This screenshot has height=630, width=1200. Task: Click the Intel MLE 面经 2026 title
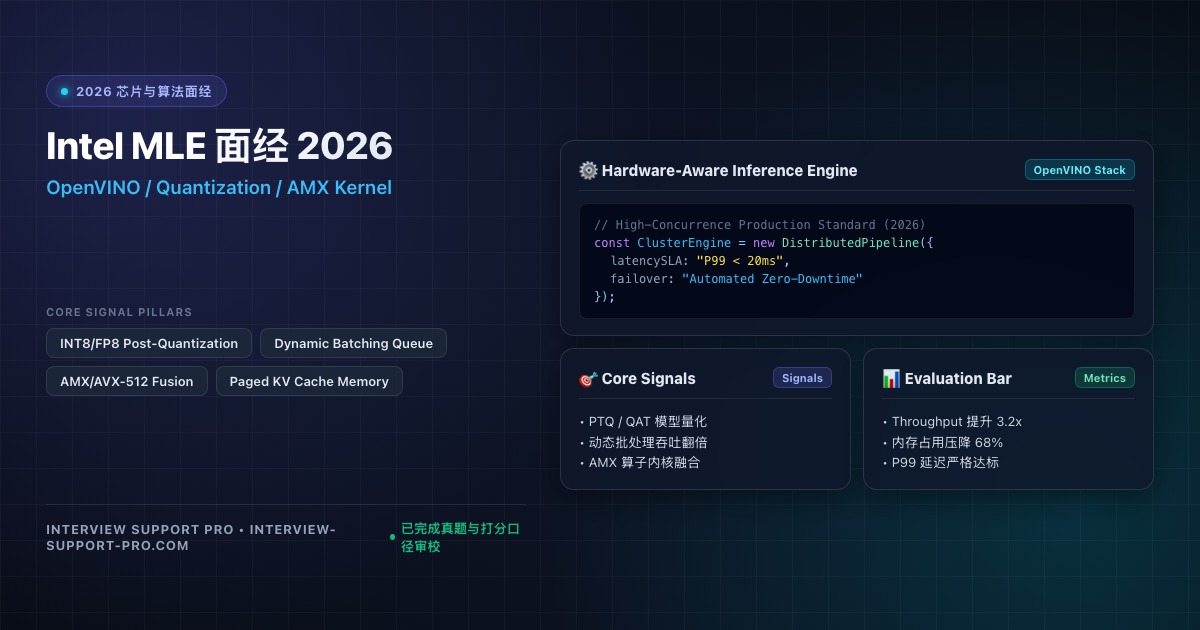point(219,146)
